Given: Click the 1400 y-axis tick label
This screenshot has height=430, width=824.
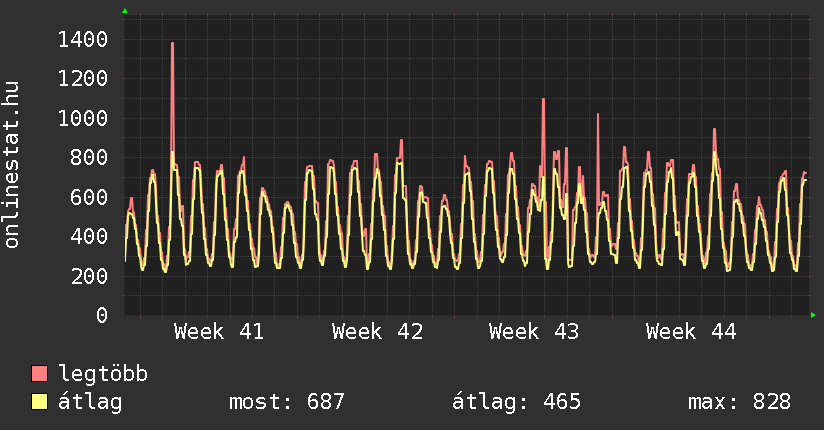Looking at the screenshot, I should (x=82, y=40).
